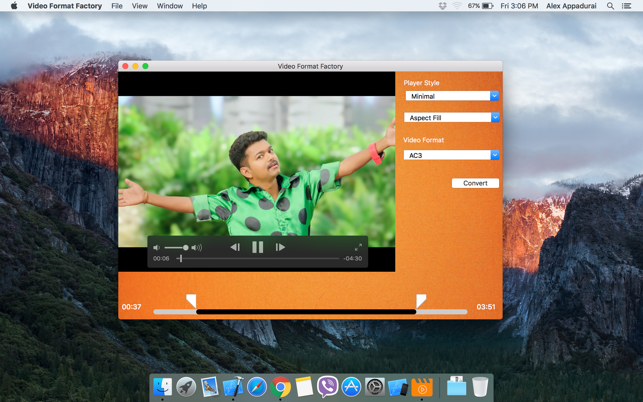
Task: Open the Mail eagle stamp dock icon
Action: (210, 387)
